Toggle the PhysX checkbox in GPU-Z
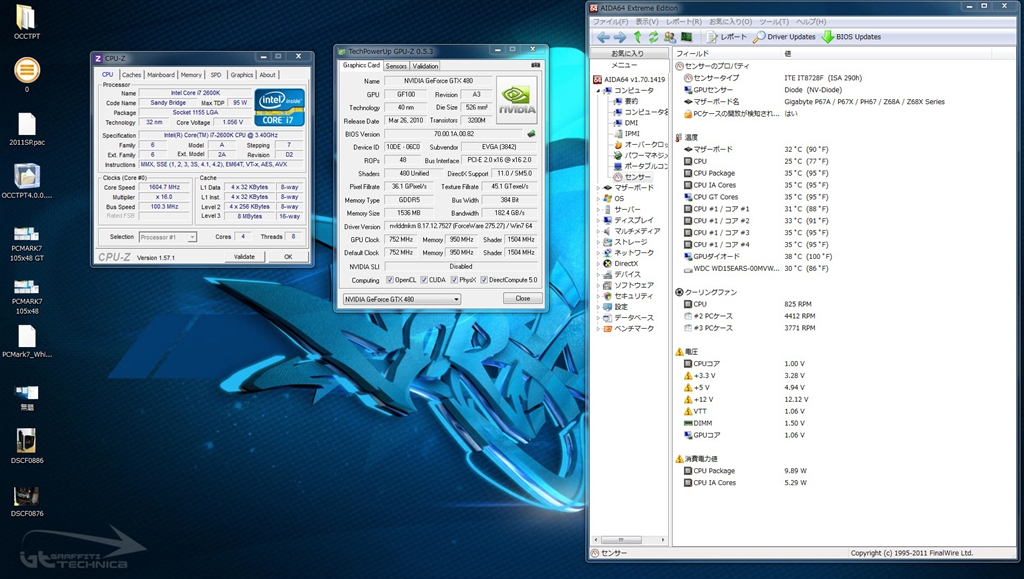 tap(453, 280)
